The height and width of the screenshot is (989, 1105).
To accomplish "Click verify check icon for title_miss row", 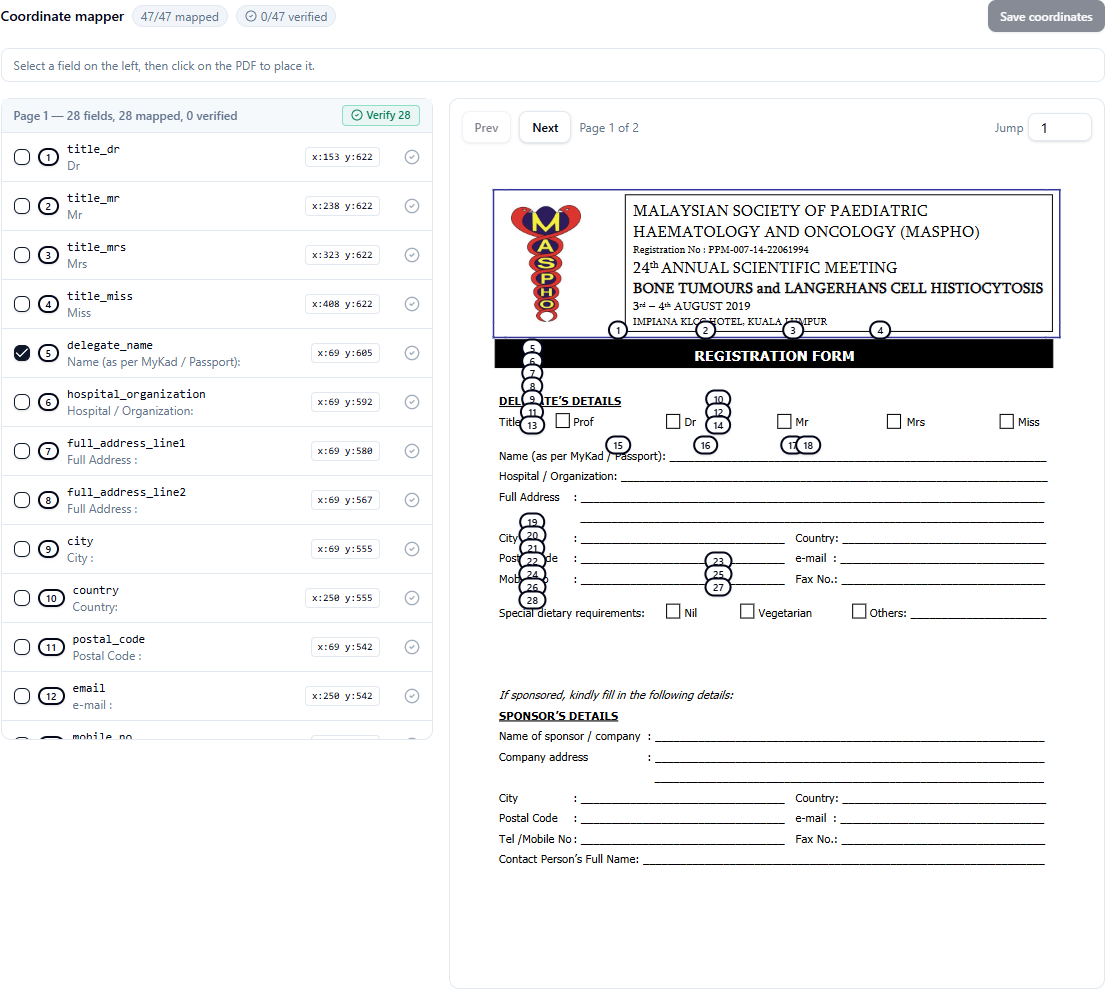I will pyautogui.click(x=412, y=304).
